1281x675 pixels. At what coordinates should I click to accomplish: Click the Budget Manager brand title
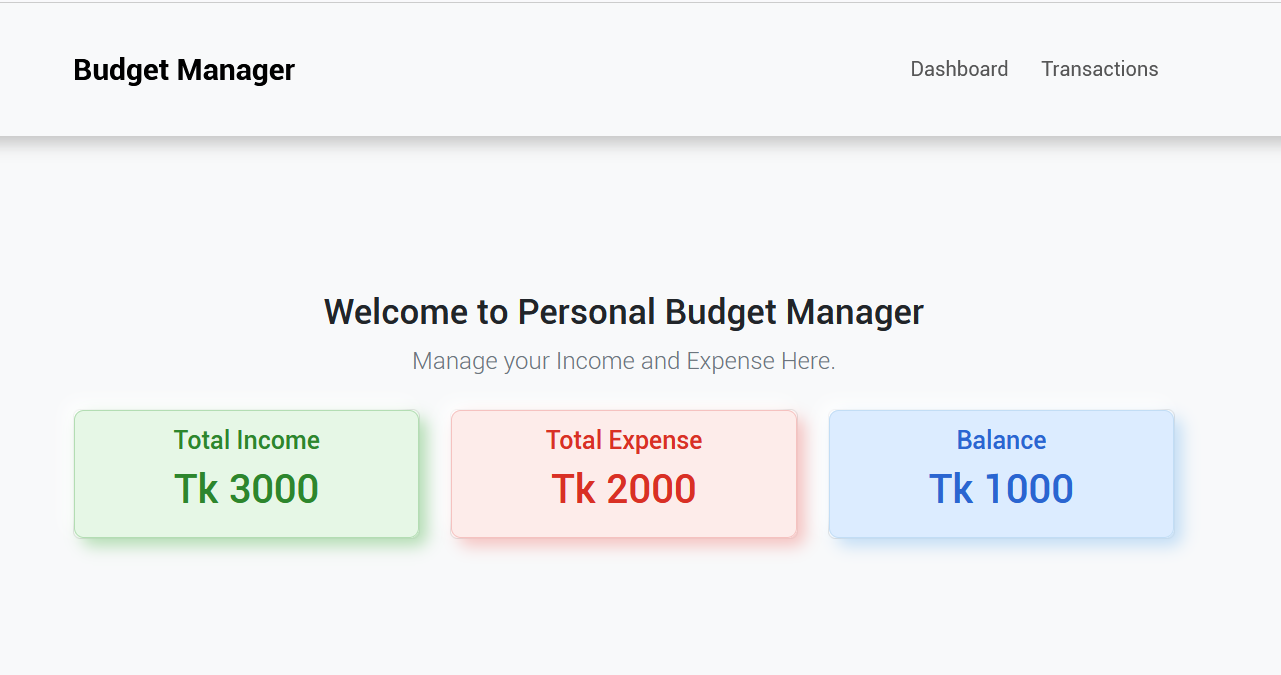coord(184,70)
